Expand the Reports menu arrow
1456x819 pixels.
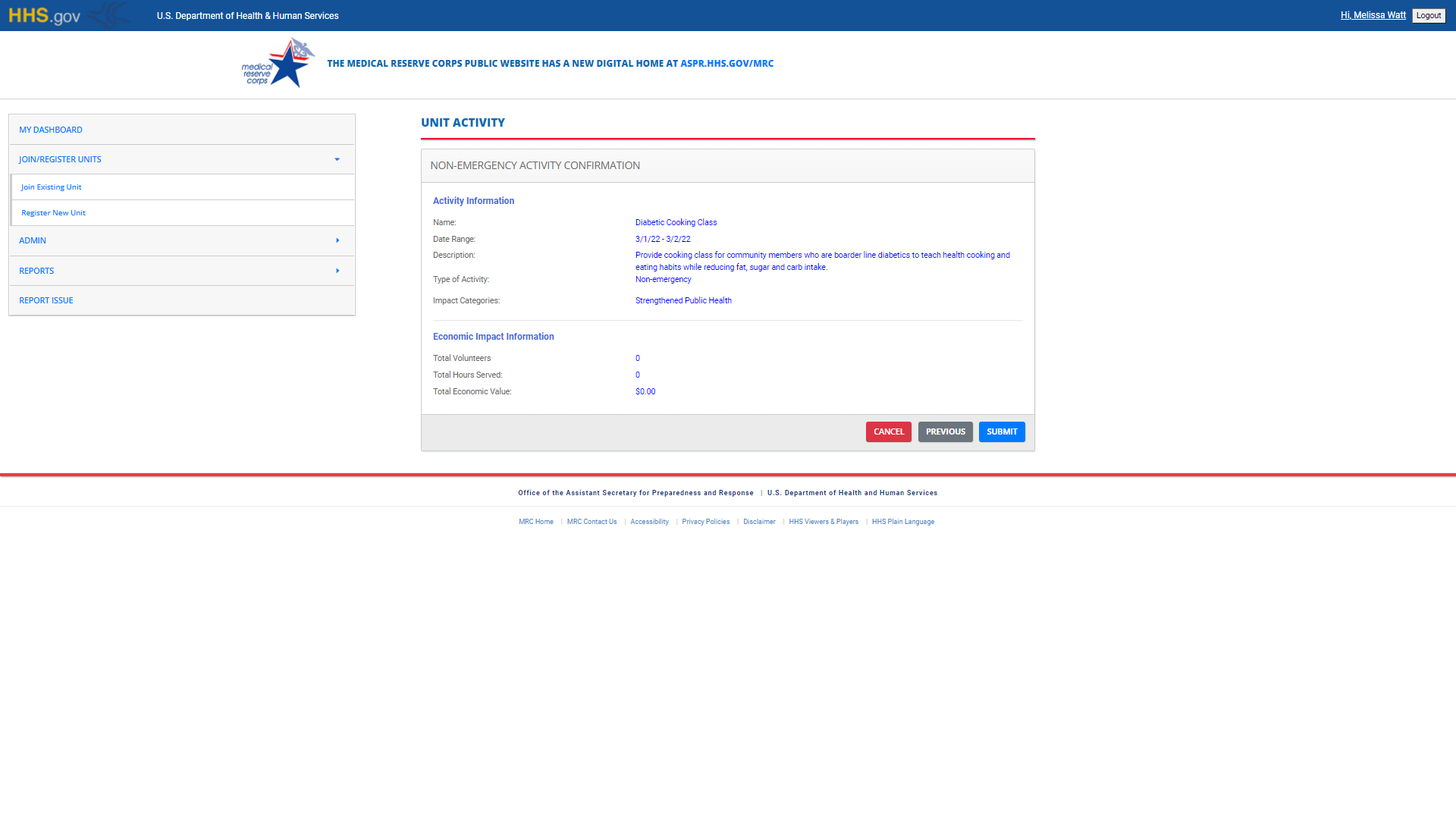point(337,271)
